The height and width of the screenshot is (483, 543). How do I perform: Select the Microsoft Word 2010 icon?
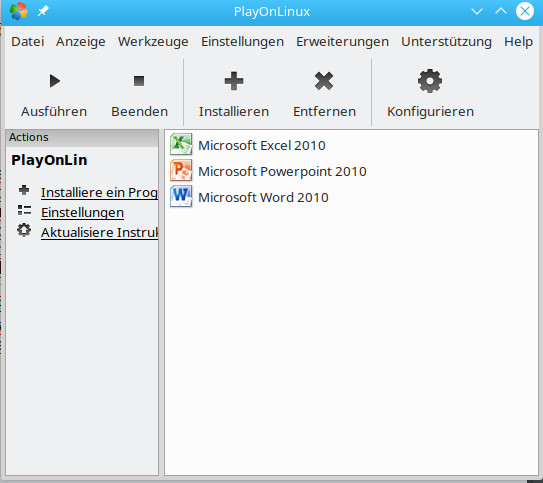click(181, 196)
